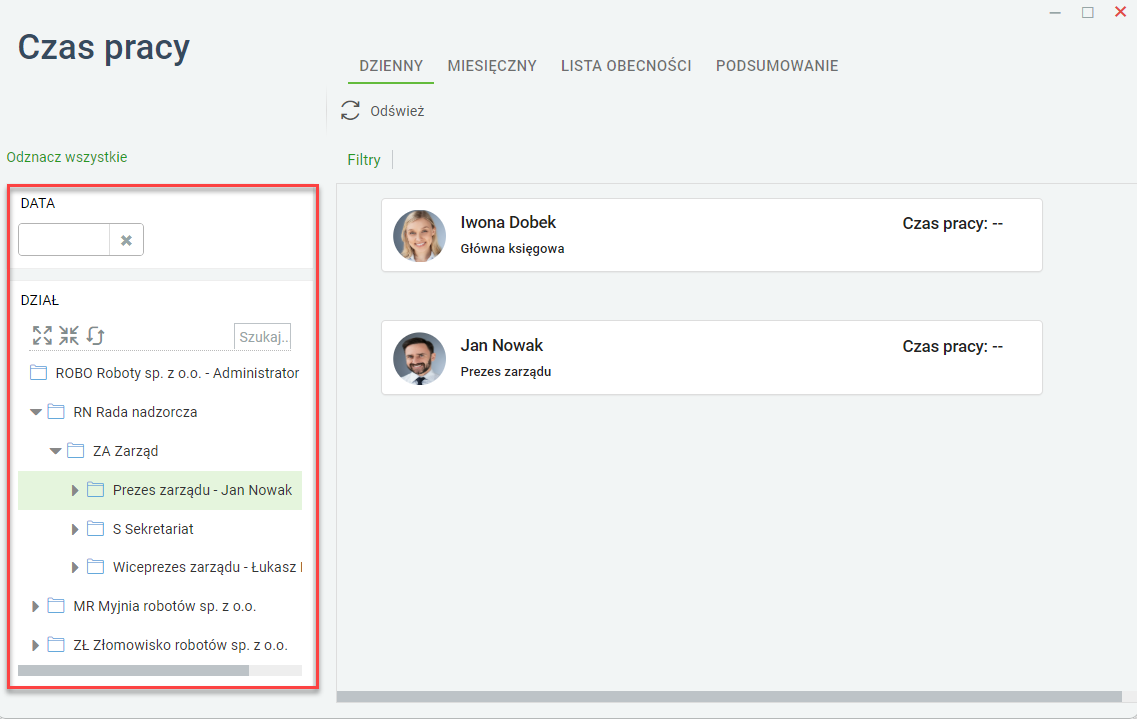Viewport: 1137px width, 719px height.
Task: Click the ZŁ Złomowisko robotów folder icon
Action: tap(56, 644)
